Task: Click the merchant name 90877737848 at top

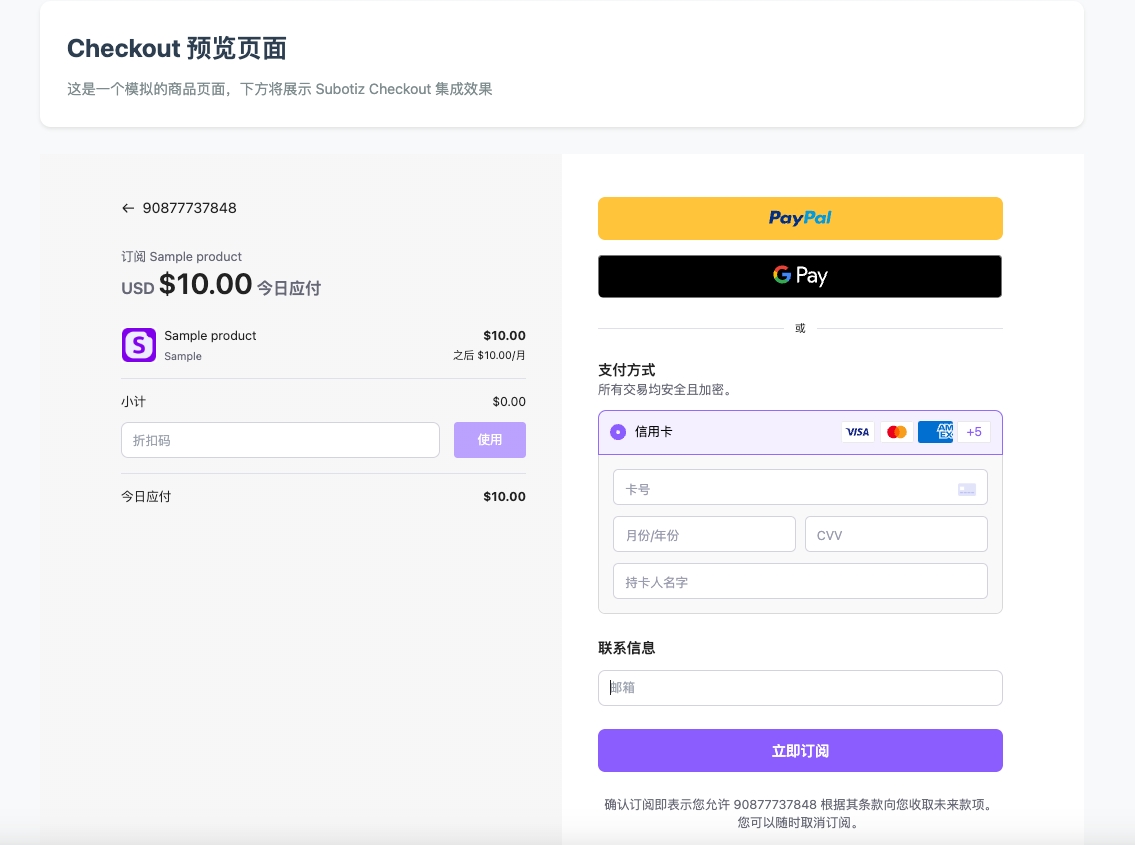Action: click(190, 209)
